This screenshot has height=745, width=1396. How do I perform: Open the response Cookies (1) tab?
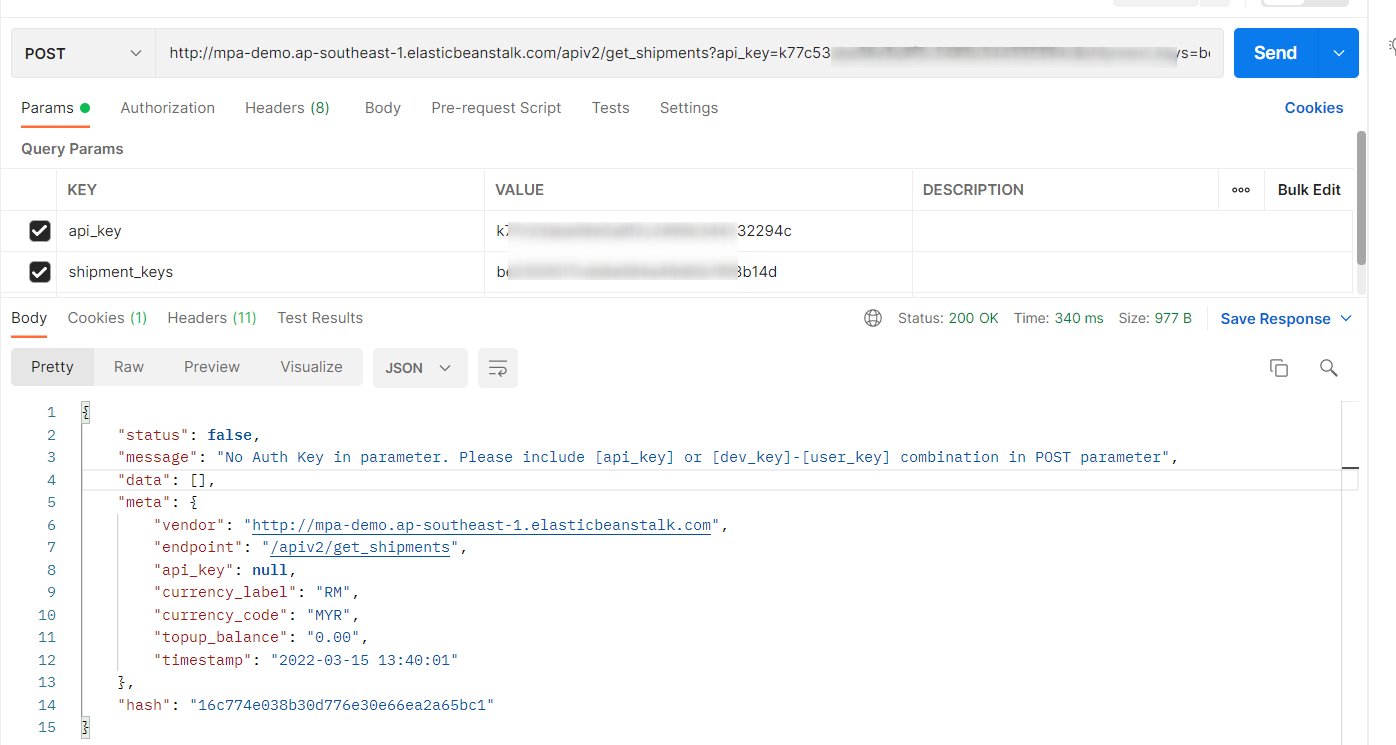pyautogui.click(x=107, y=318)
